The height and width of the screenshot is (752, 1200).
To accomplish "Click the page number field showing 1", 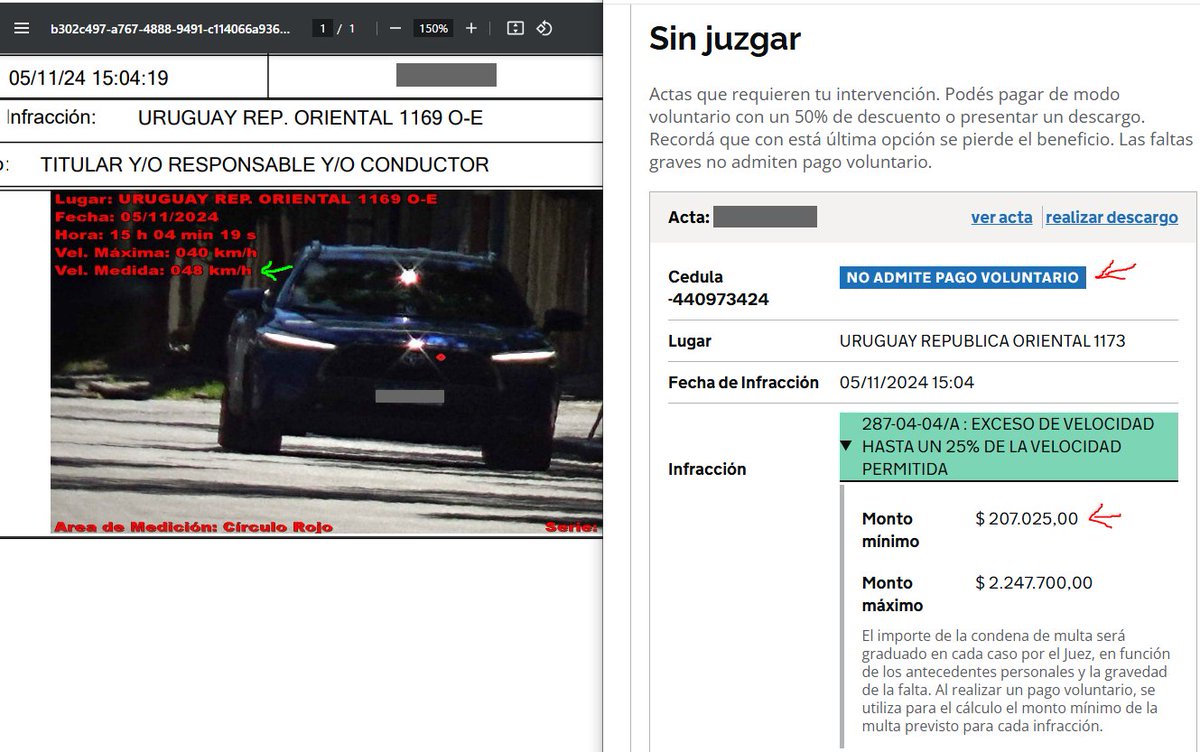I will click(322, 29).
